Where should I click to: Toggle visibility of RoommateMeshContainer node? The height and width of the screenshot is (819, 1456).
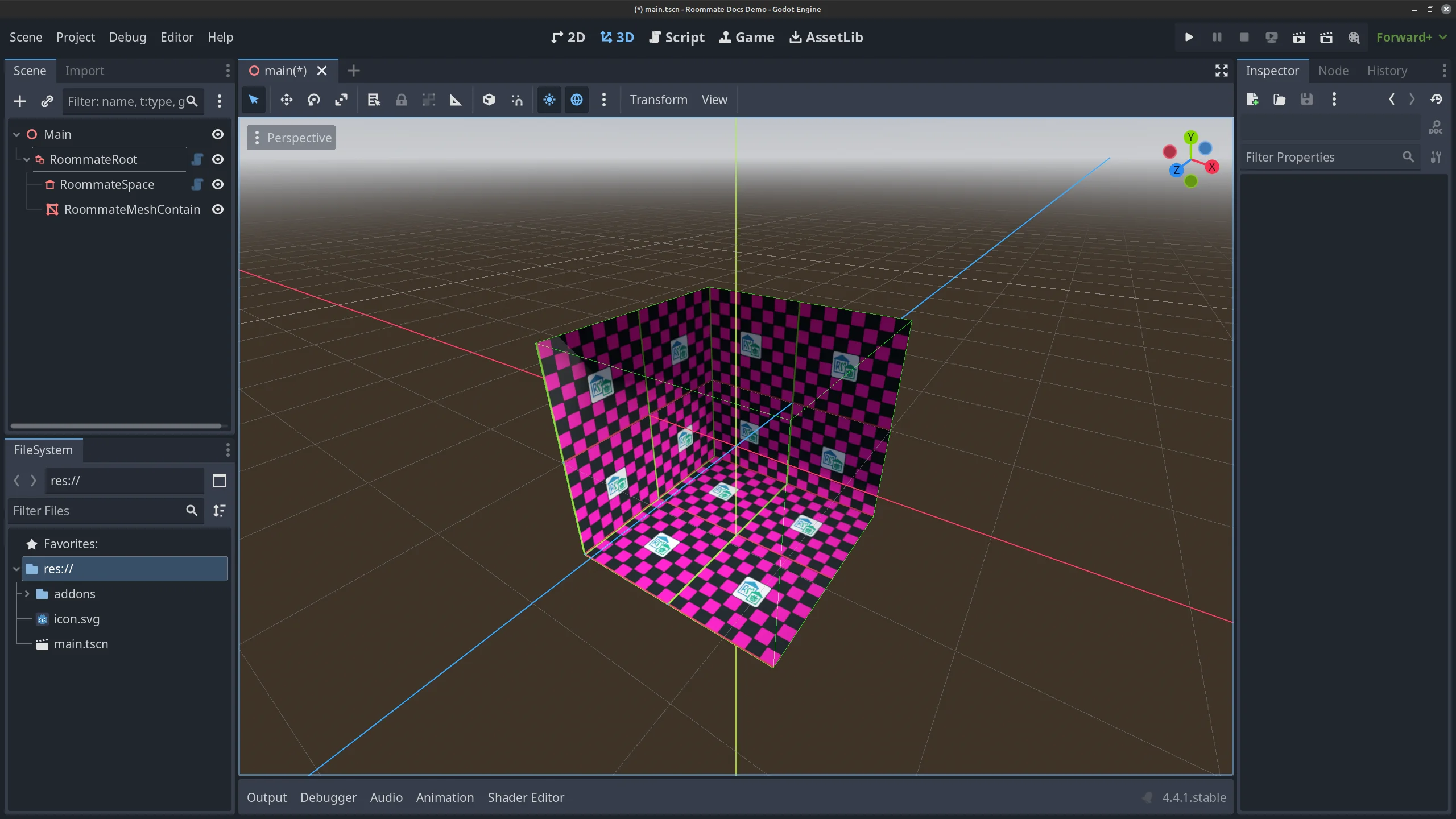point(218,209)
